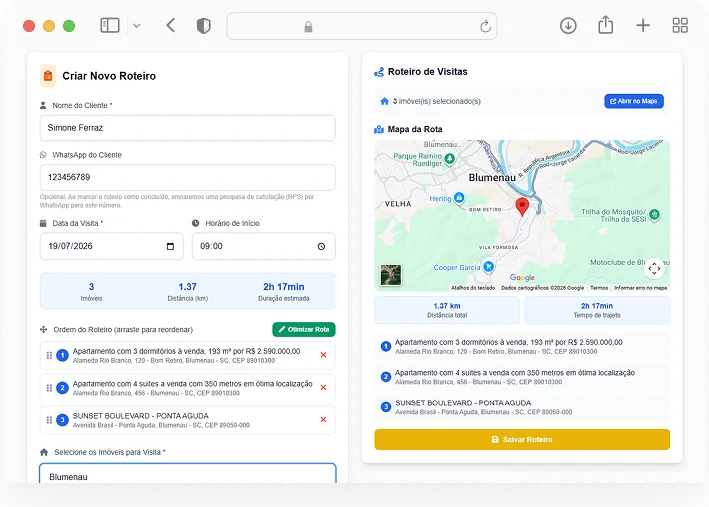Screen dimensions: 709x507
Task: Click the Otimizar Rota button
Action: pos(304,329)
